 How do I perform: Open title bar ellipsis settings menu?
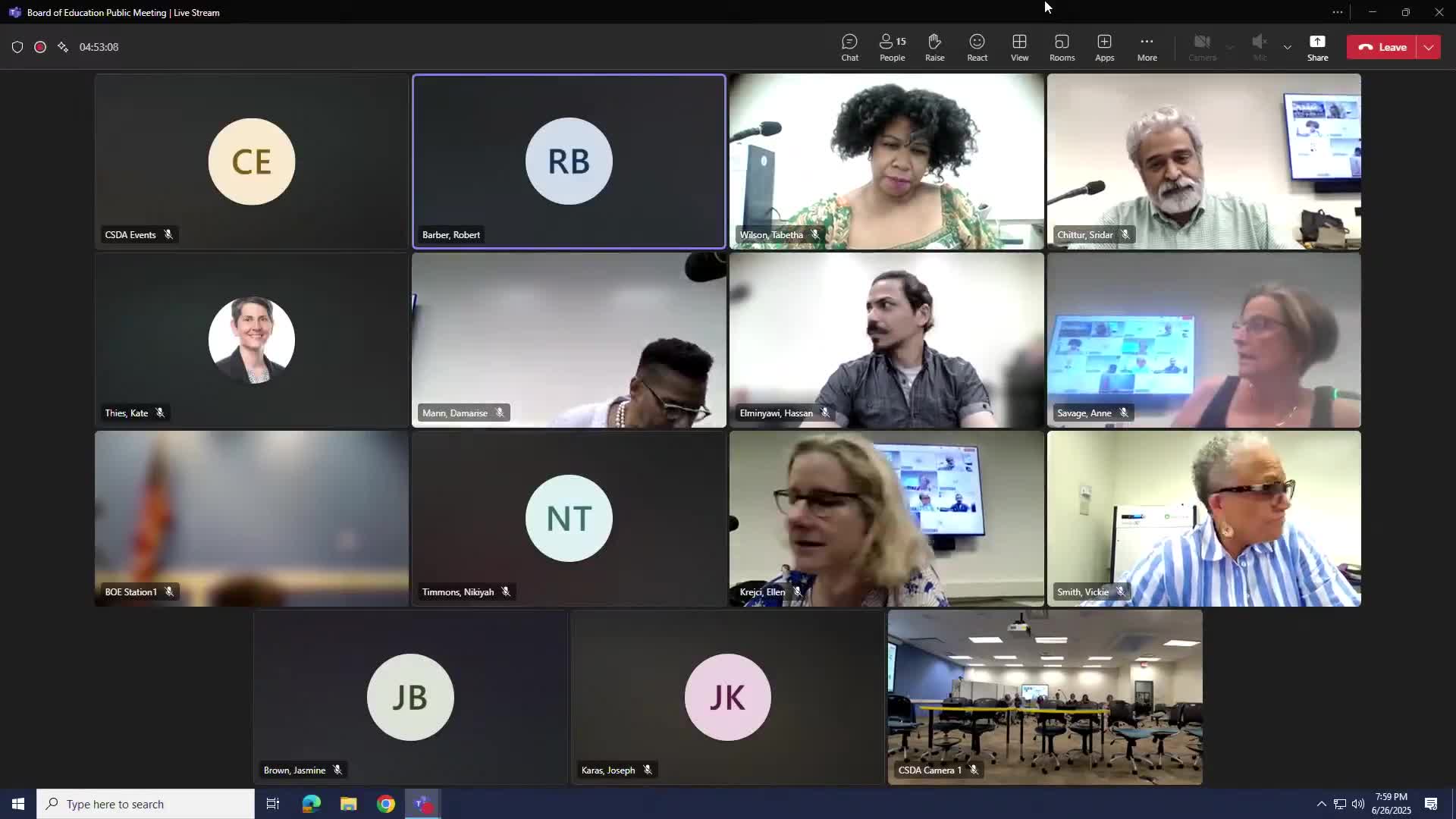1338,12
